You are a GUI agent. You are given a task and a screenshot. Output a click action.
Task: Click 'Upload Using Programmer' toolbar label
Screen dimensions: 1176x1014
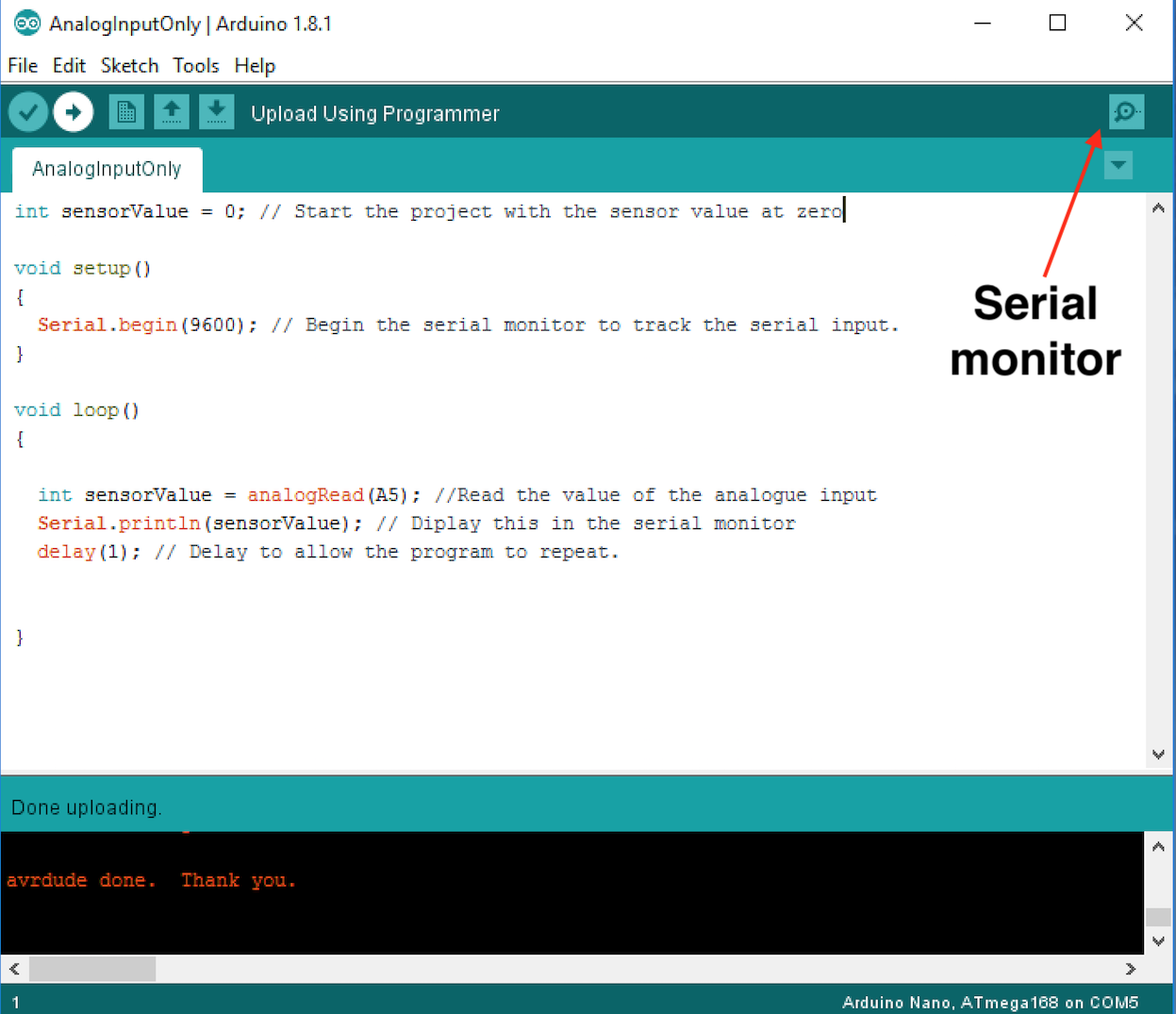click(375, 113)
